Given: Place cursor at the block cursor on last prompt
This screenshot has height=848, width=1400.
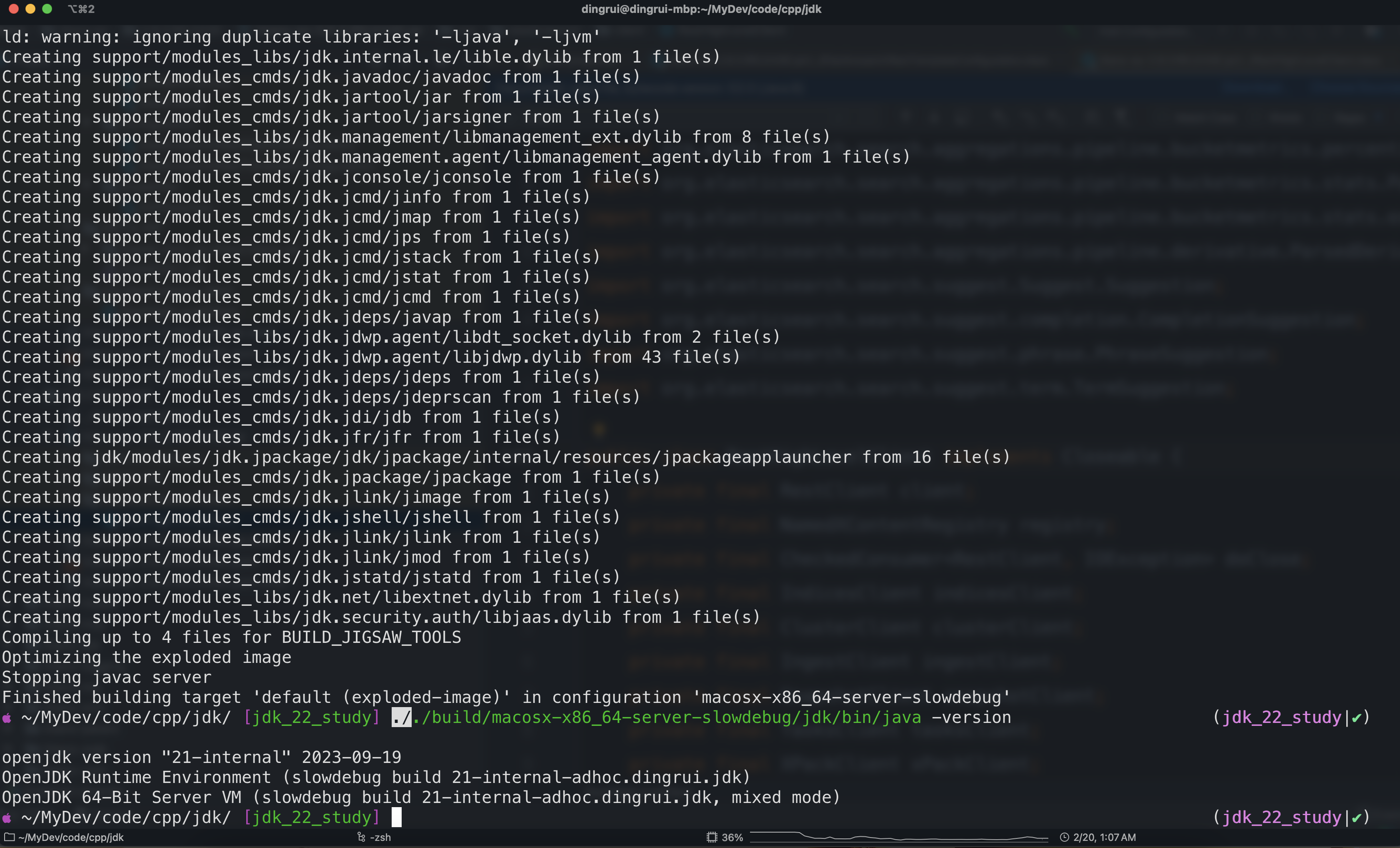Looking at the screenshot, I should point(397,817).
